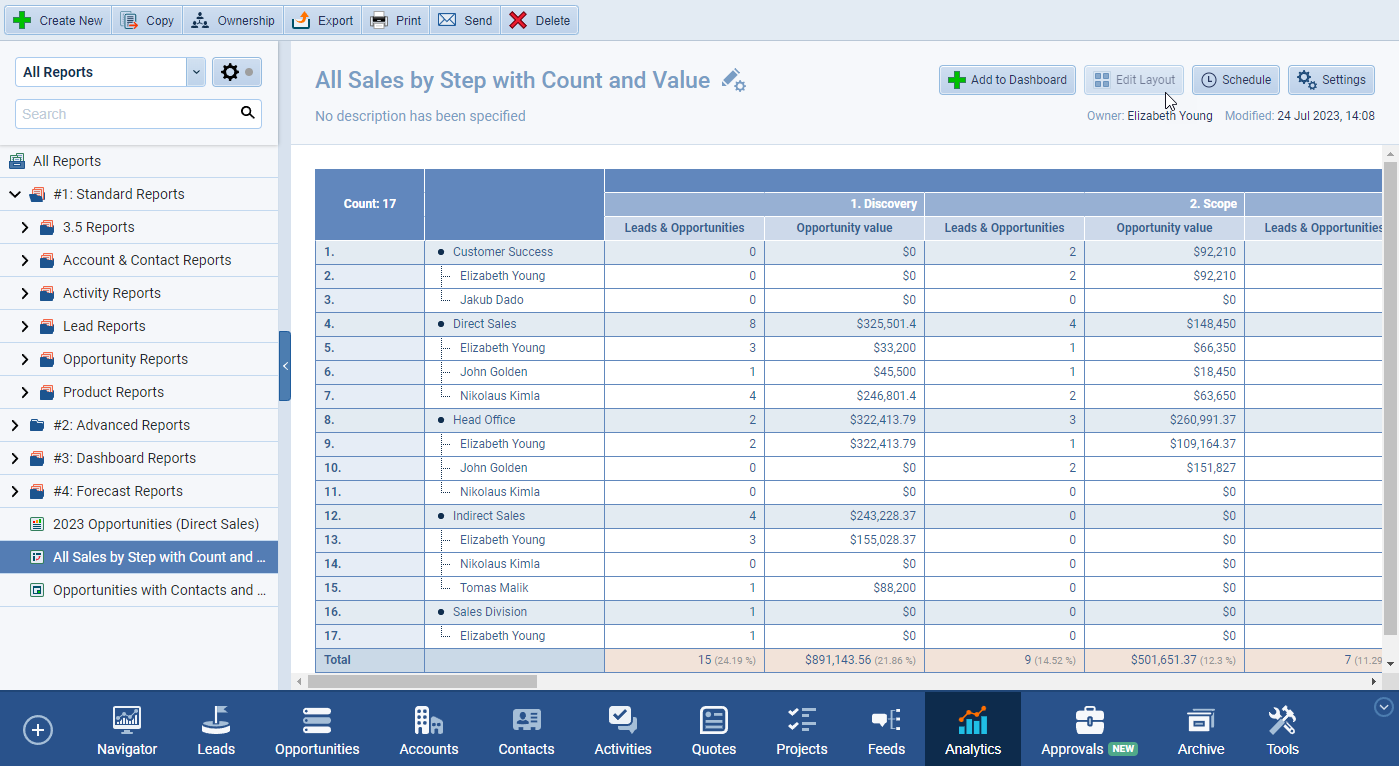Expand the #4: Forecast Reports folder
Viewport: 1399px width, 766px height.
coord(15,491)
